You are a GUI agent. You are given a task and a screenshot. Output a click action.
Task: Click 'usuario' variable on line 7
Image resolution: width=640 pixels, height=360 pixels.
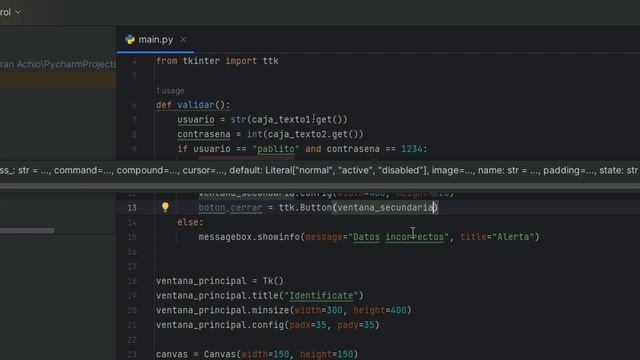(x=196, y=120)
